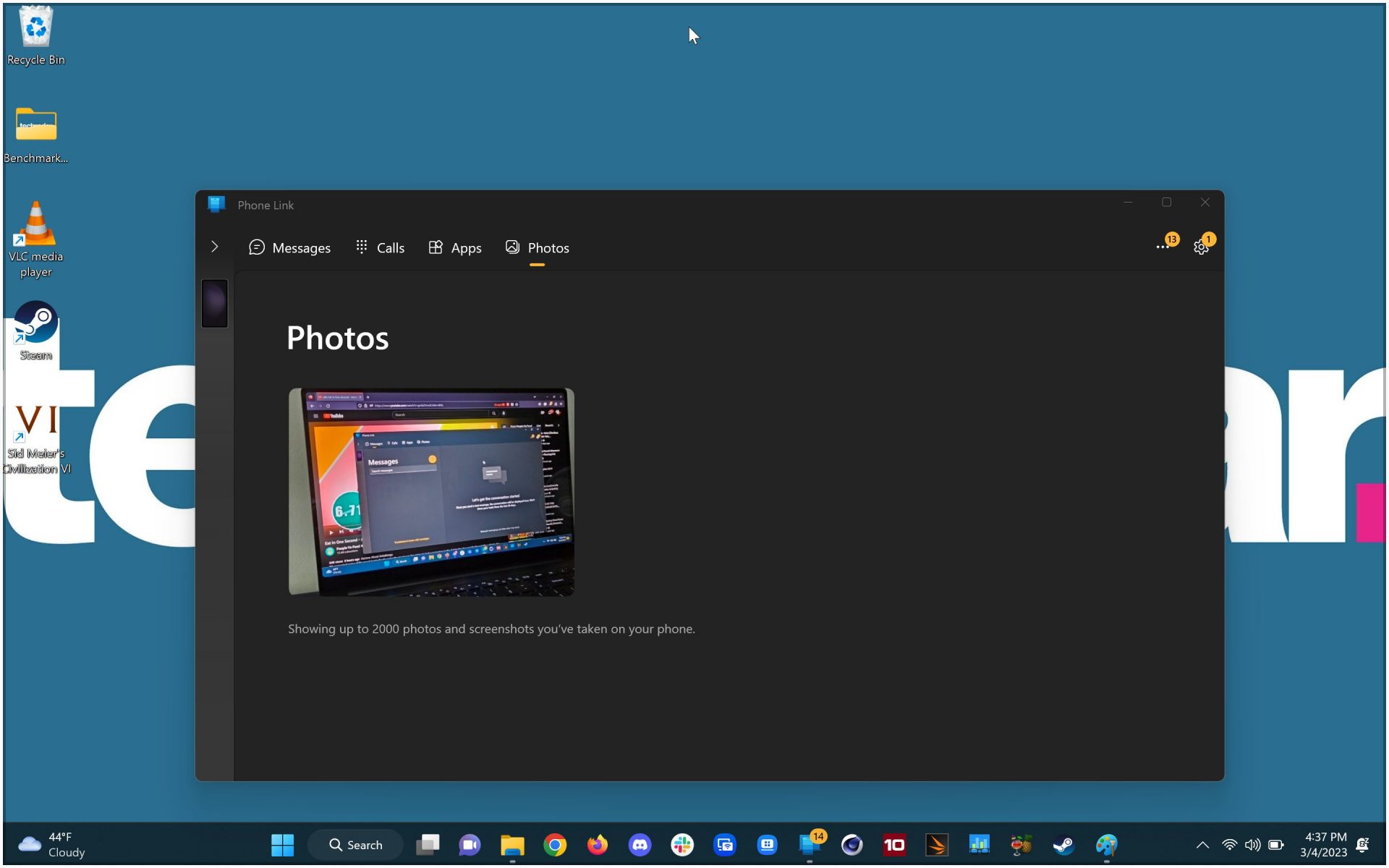The height and width of the screenshot is (868, 1389).
Task: Launch Steam from the desktop
Action: coord(35,331)
